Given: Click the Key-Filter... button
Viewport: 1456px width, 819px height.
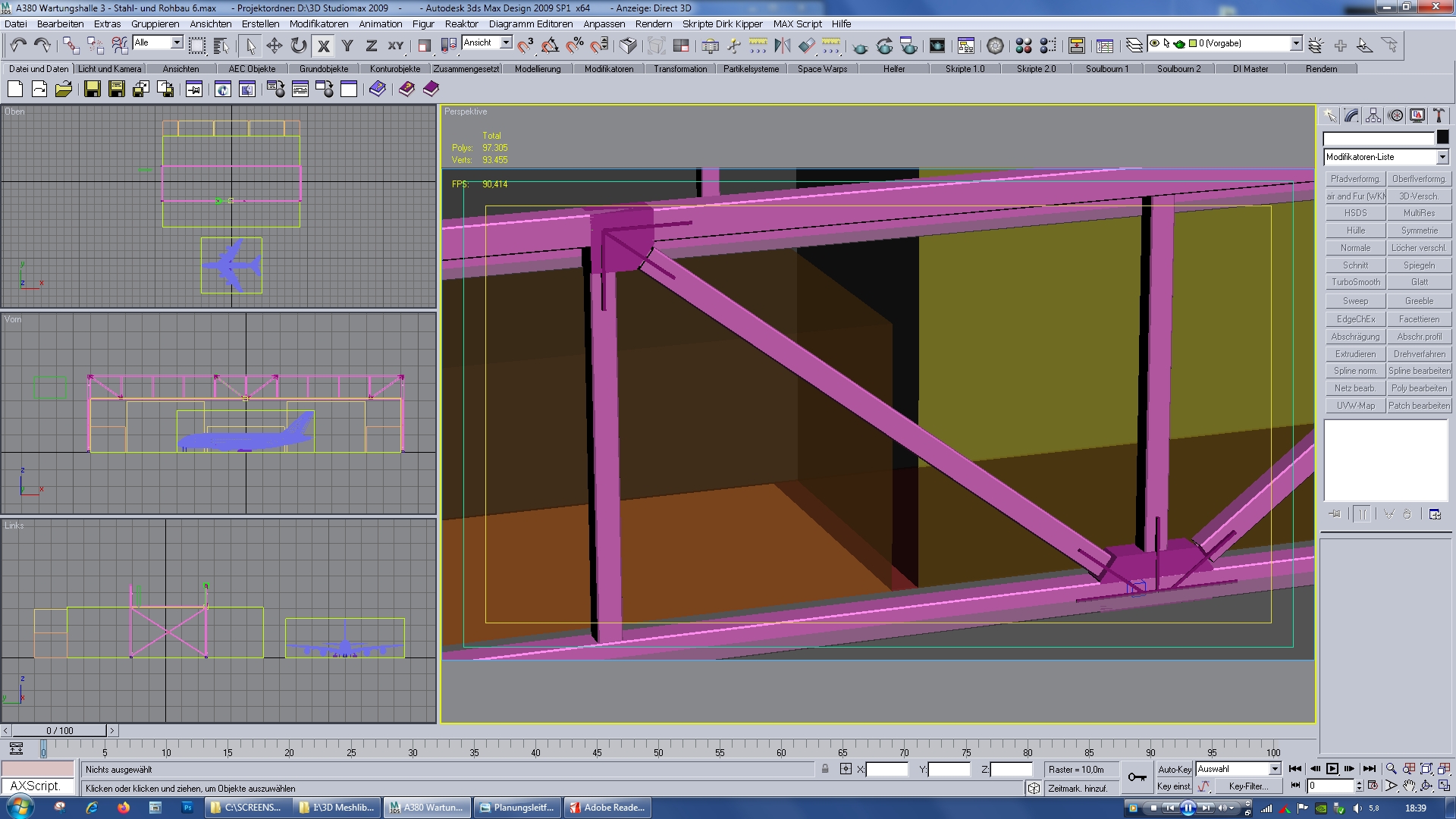Looking at the screenshot, I should tap(1247, 786).
